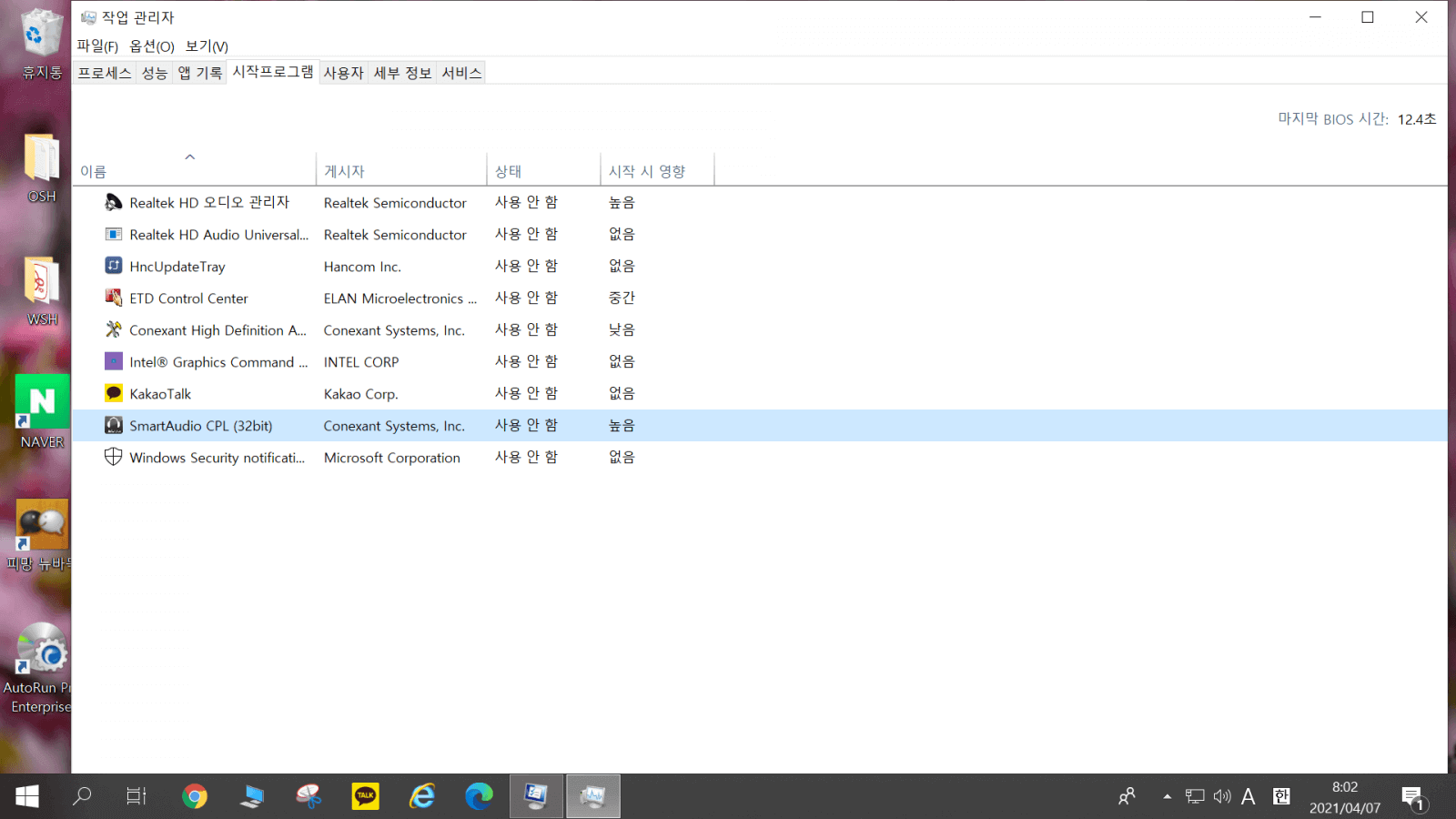Click publisher Microsoft Corporation cell

pyautogui.click(x=391, y=458)
